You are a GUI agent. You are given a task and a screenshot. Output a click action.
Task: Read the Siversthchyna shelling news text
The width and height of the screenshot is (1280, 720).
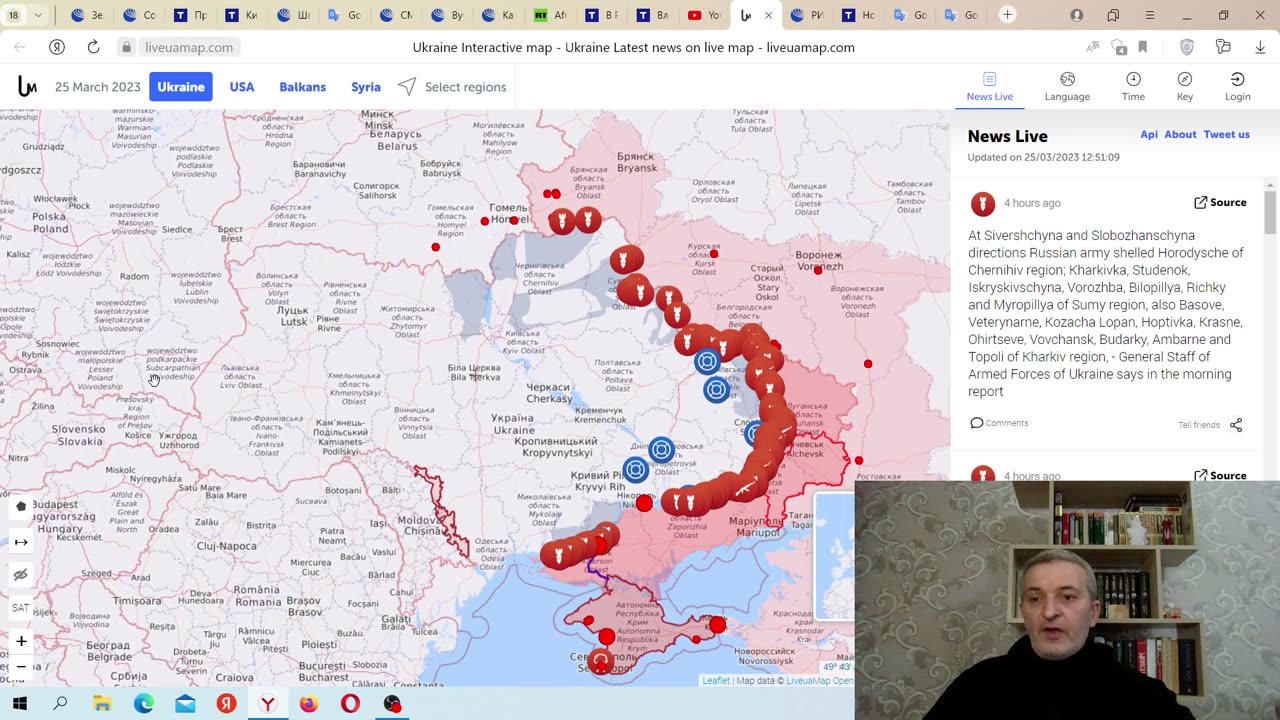tap(1106, 313)
